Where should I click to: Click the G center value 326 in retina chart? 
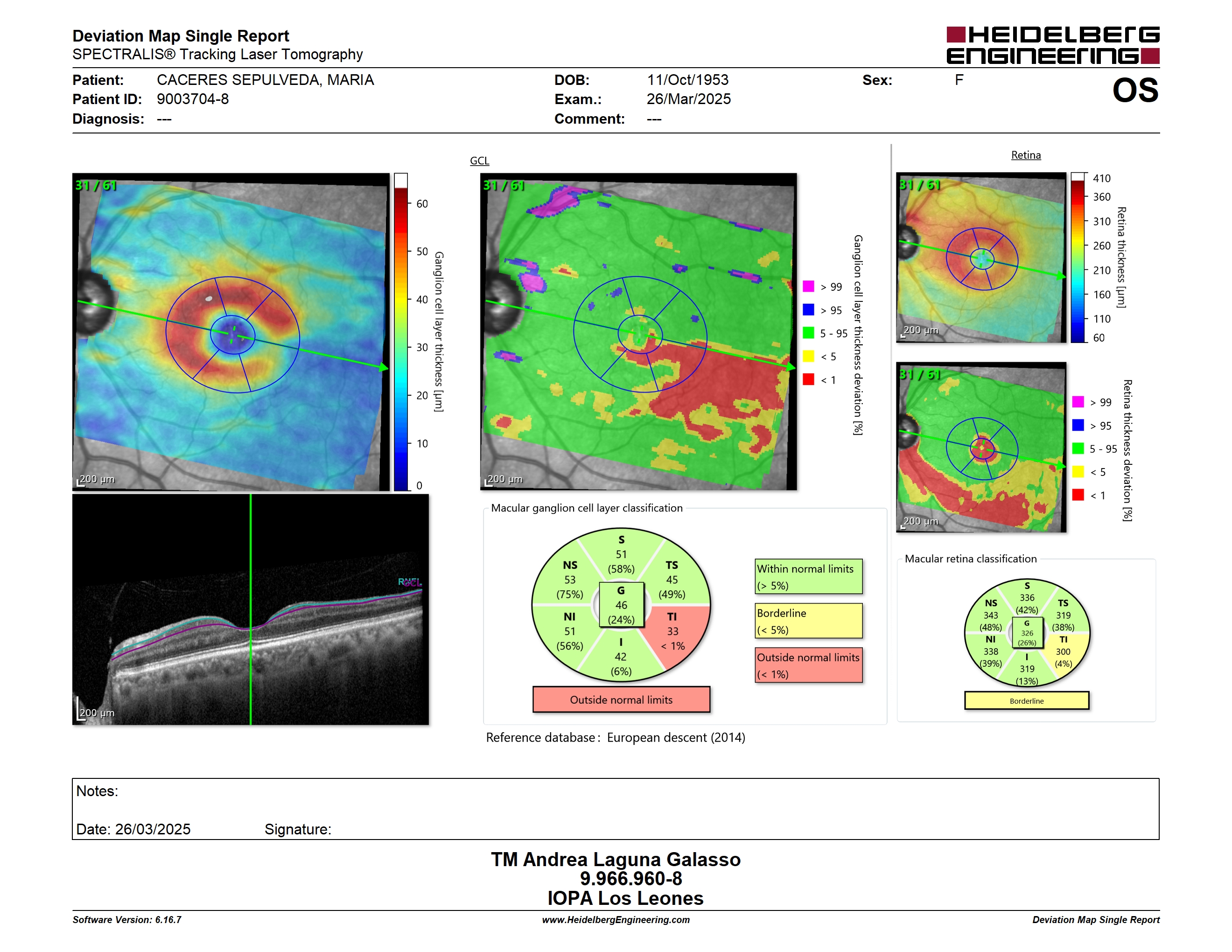tap(1027, 633)
